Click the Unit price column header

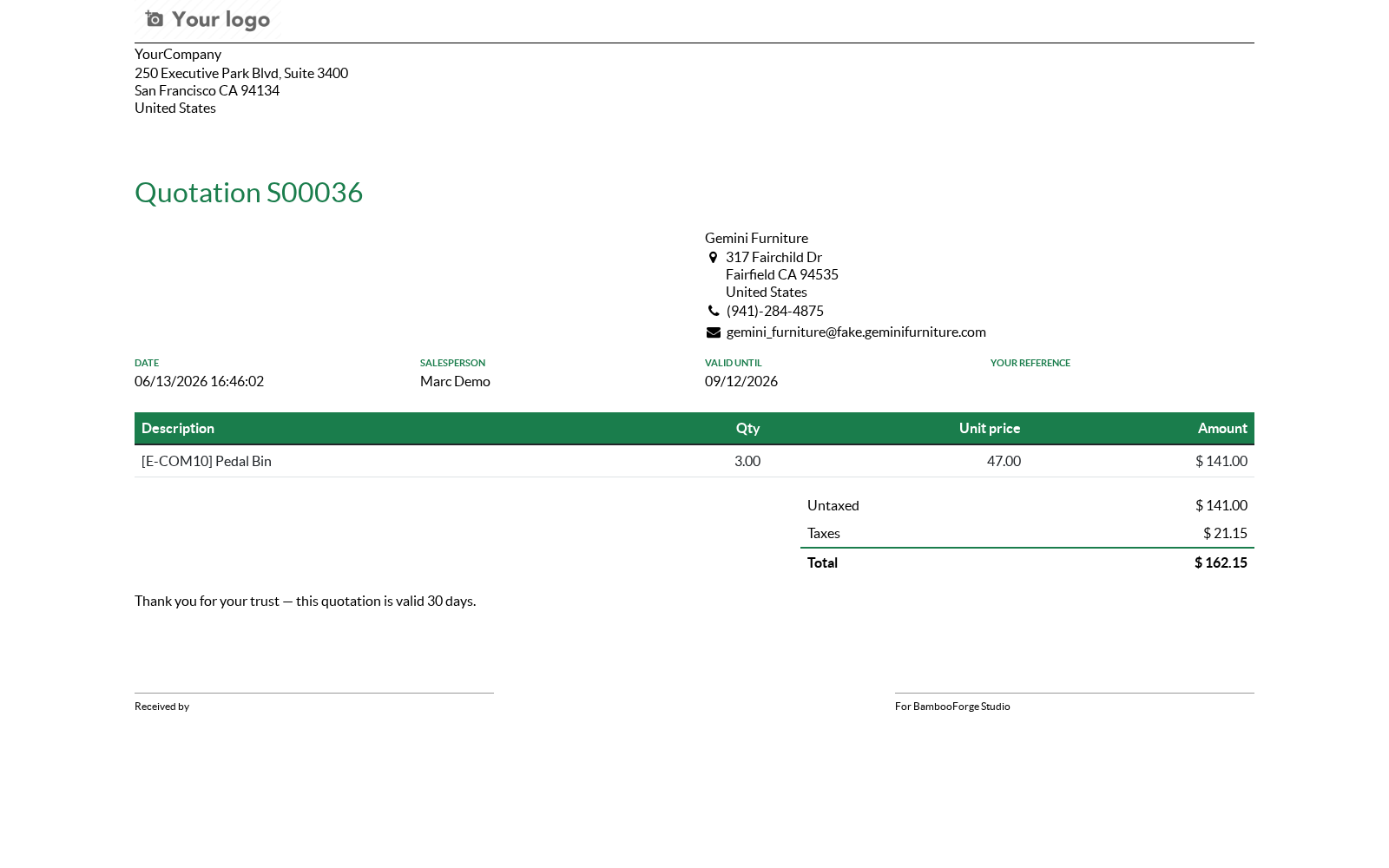[x=990, y=428]
